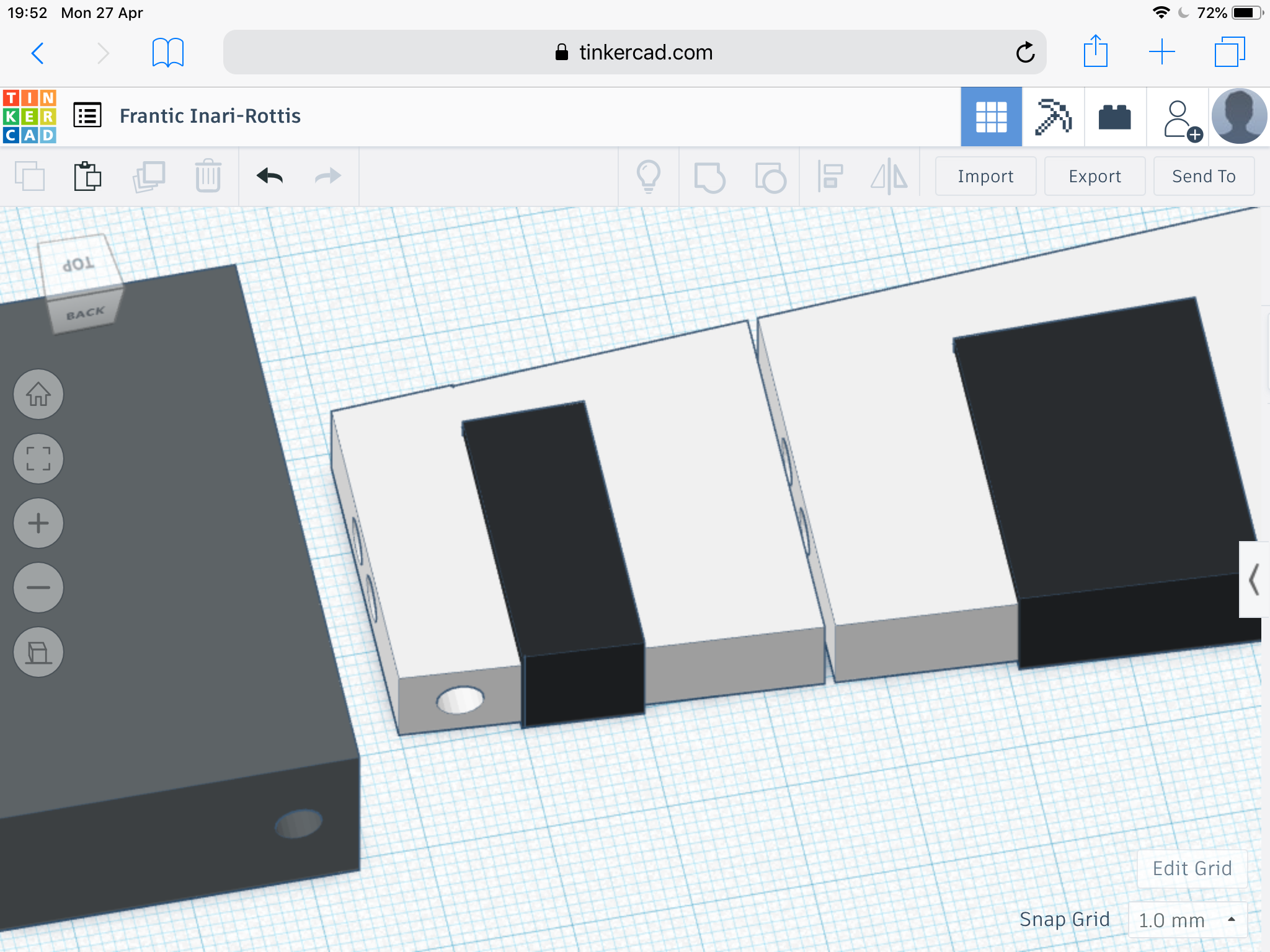Switch to Blocks pickaxe mode
1270x952 pixels.
point(1053,117)
